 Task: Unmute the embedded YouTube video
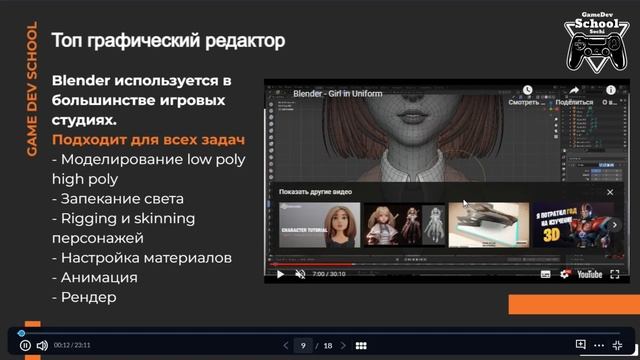click(300, 274)
